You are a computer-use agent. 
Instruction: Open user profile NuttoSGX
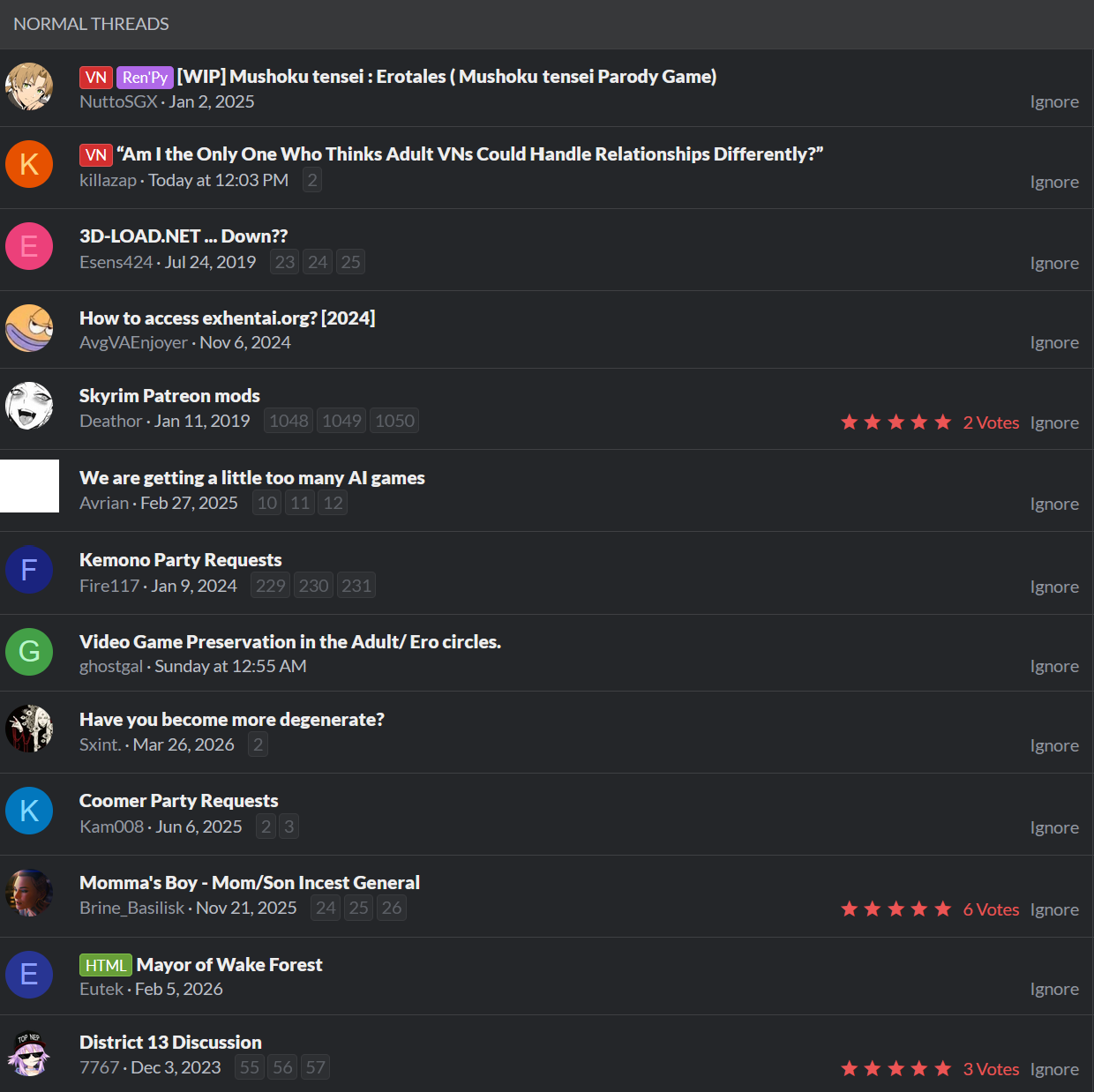[118, 101]
